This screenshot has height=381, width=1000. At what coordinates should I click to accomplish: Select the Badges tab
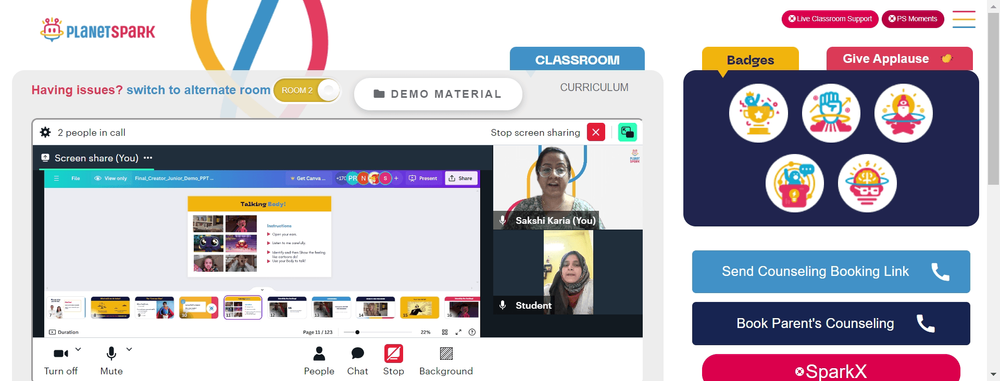click(x=750, y=60)
